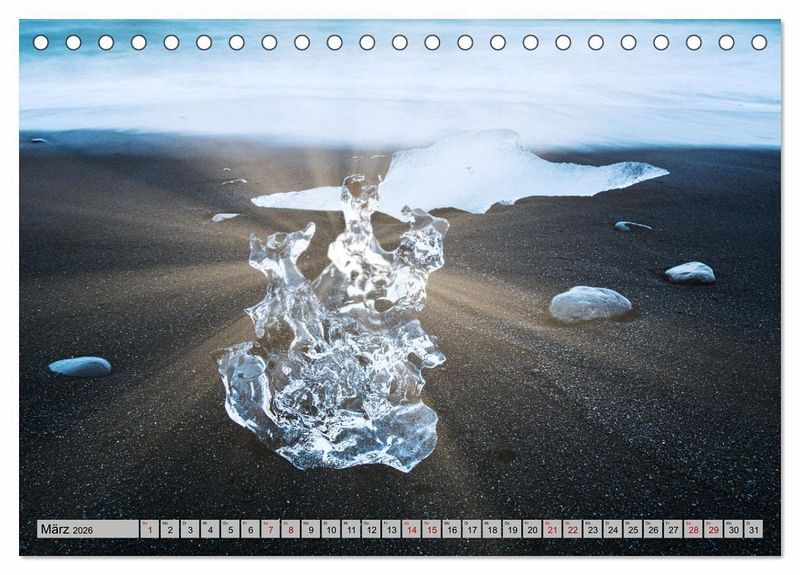
Task: Click the red day 21 cell
Action: [553, 529]
